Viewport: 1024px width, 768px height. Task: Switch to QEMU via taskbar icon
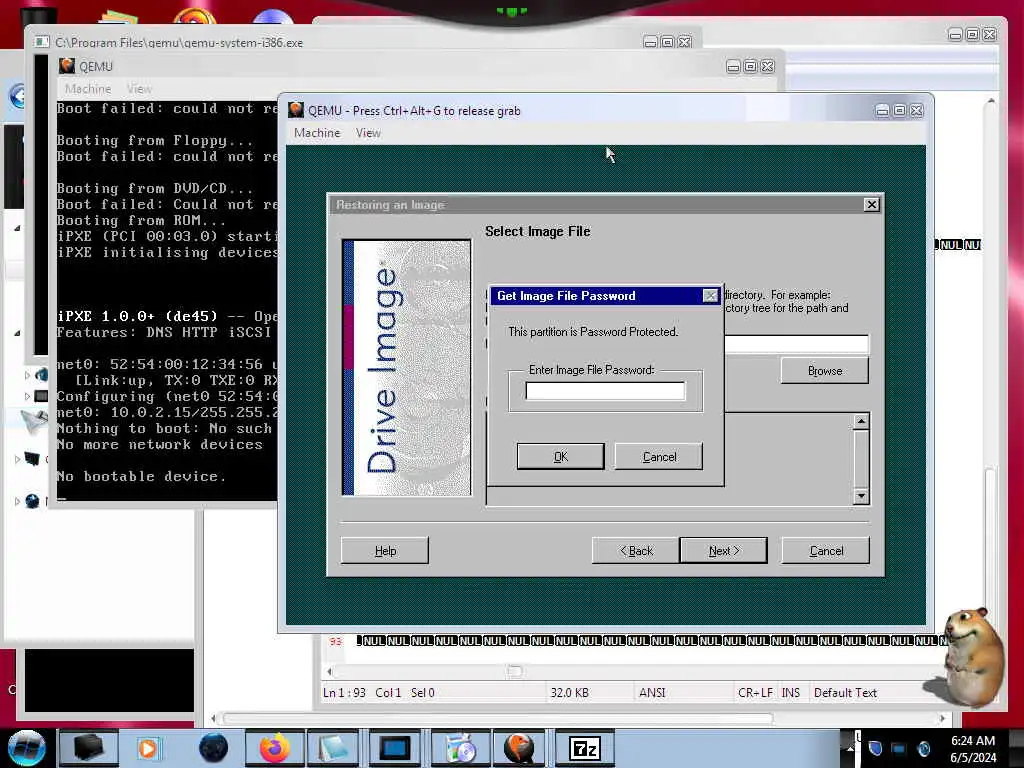tap(519, 748)
